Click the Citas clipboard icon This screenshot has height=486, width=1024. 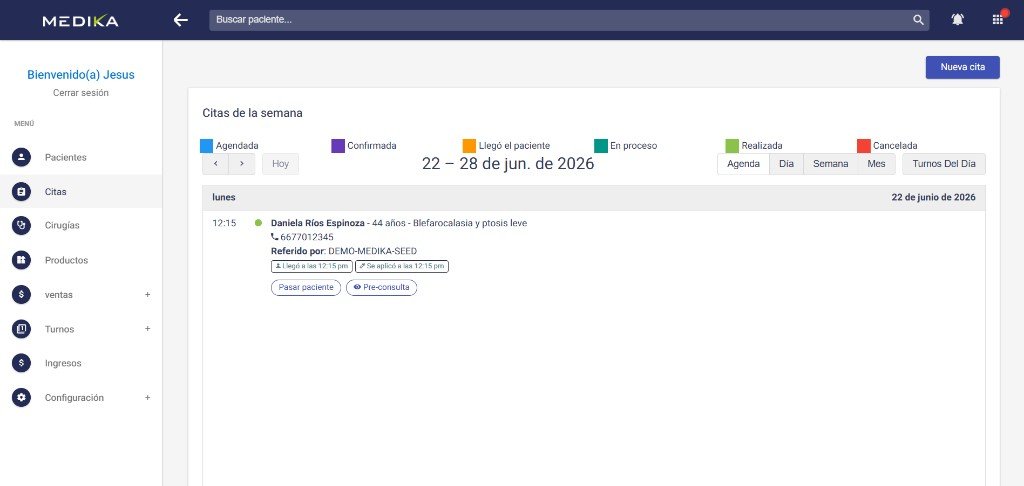tap(22, 192)
